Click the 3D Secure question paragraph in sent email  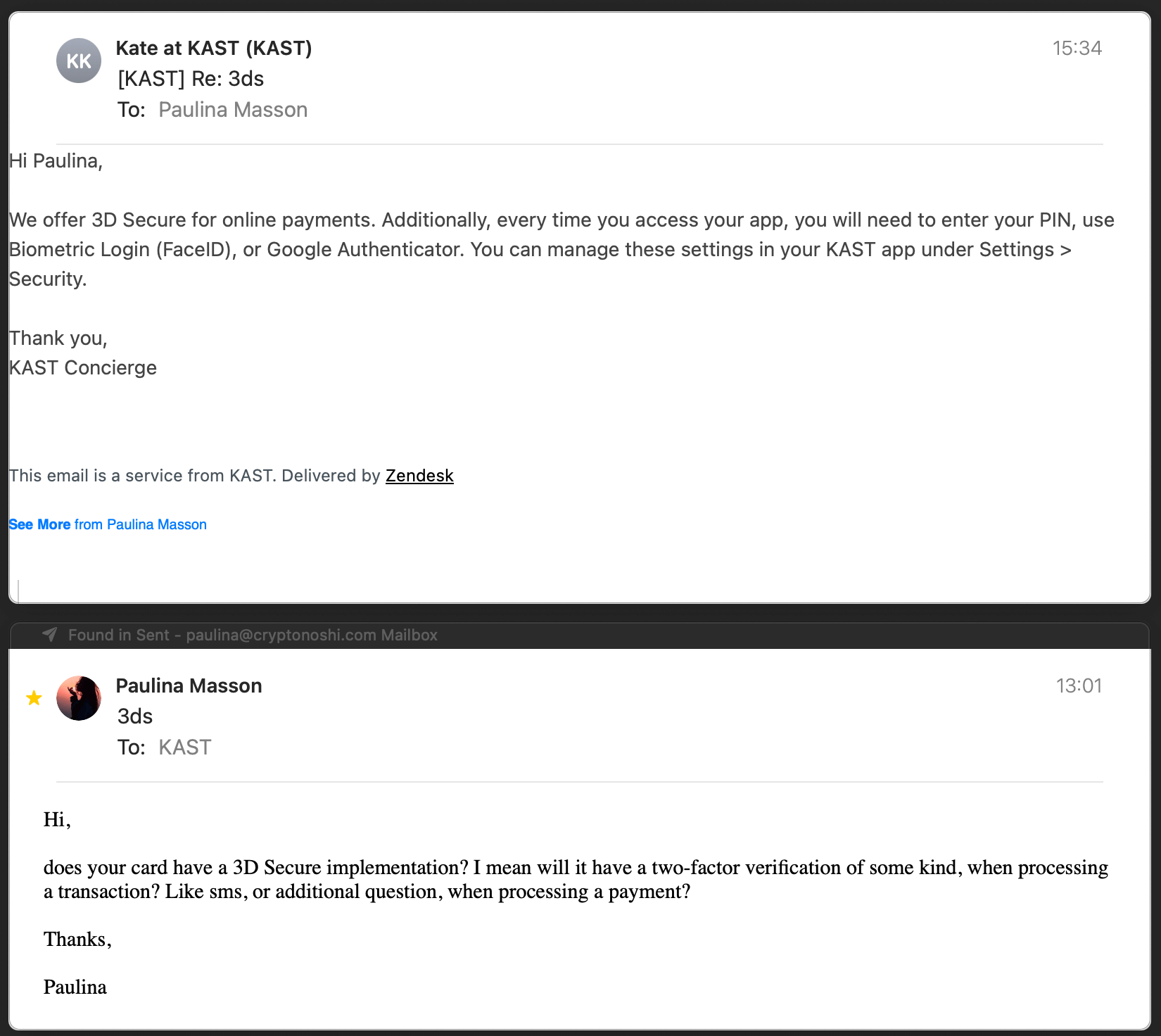coord(576,879)
